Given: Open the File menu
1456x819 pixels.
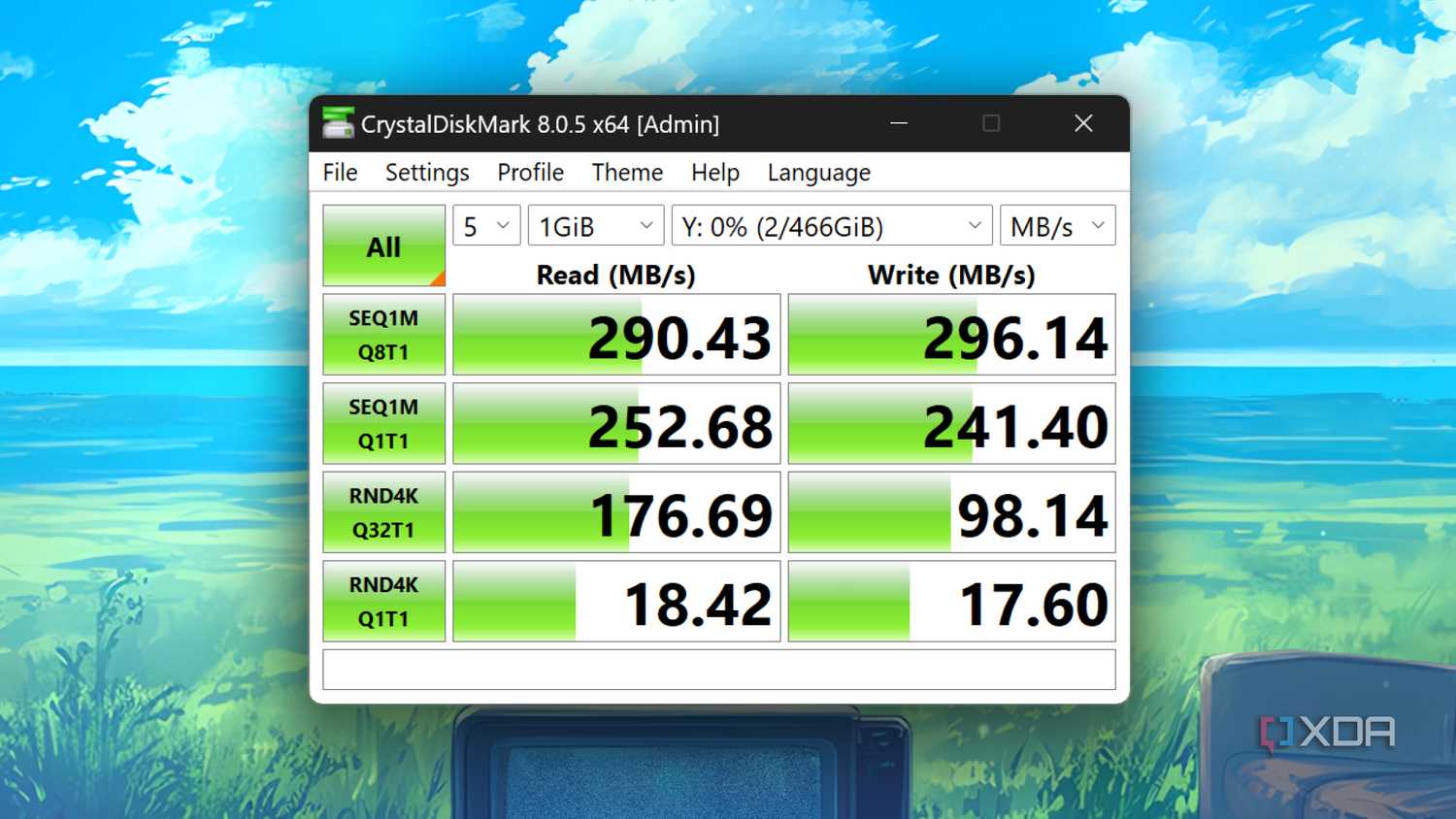Looking at the screenshot, I should pos(340,173).
